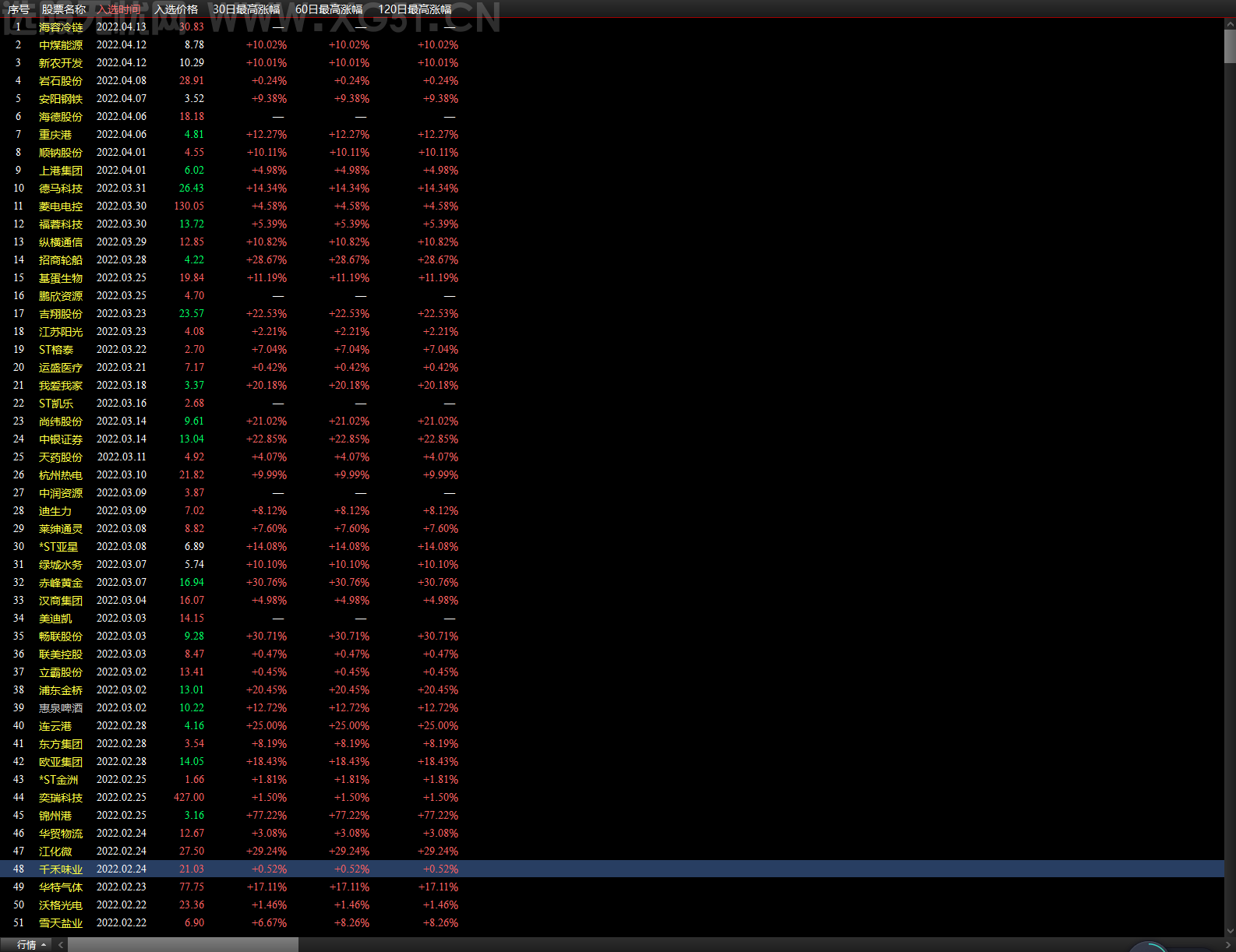Select stock 我爱我家

(x=61, y=386)
